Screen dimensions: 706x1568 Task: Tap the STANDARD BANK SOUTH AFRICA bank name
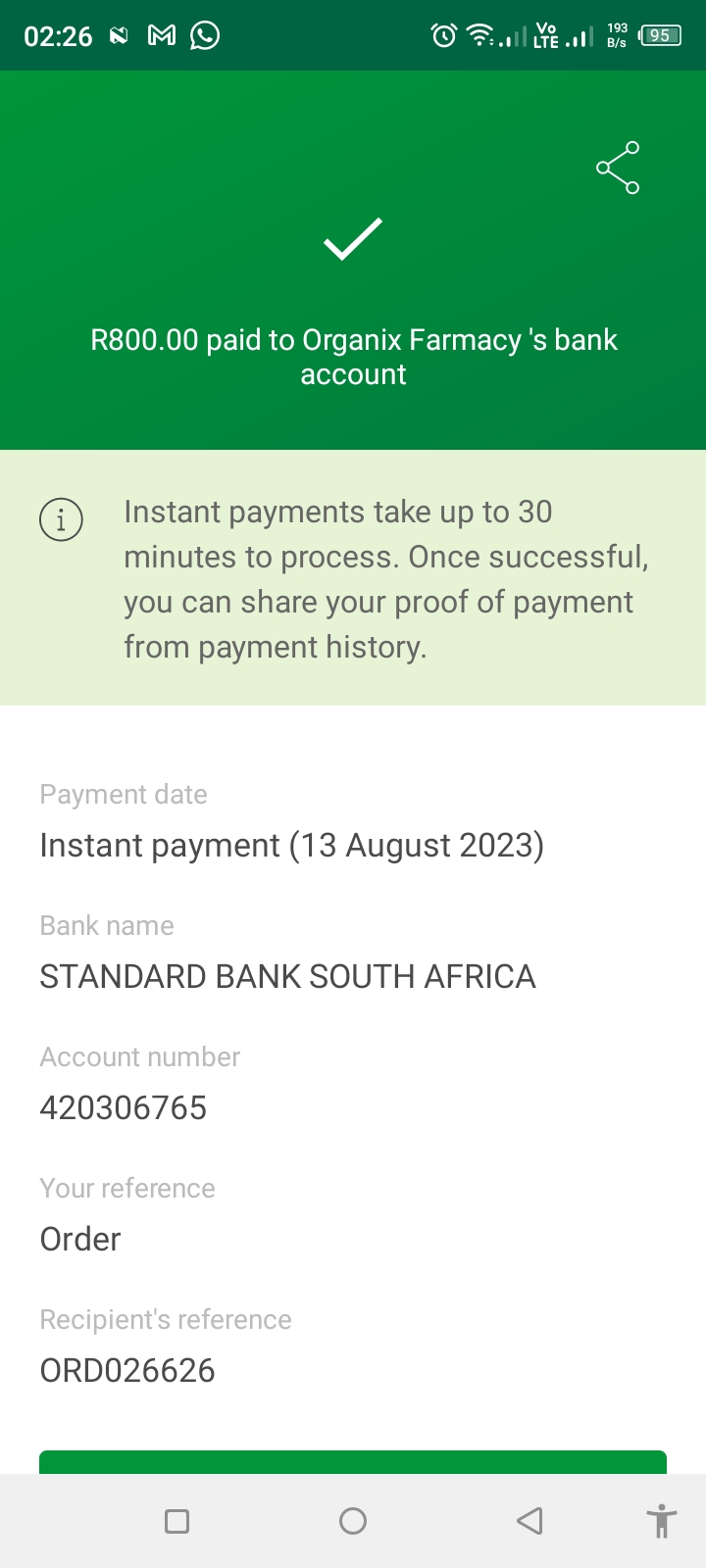point(287,976)
